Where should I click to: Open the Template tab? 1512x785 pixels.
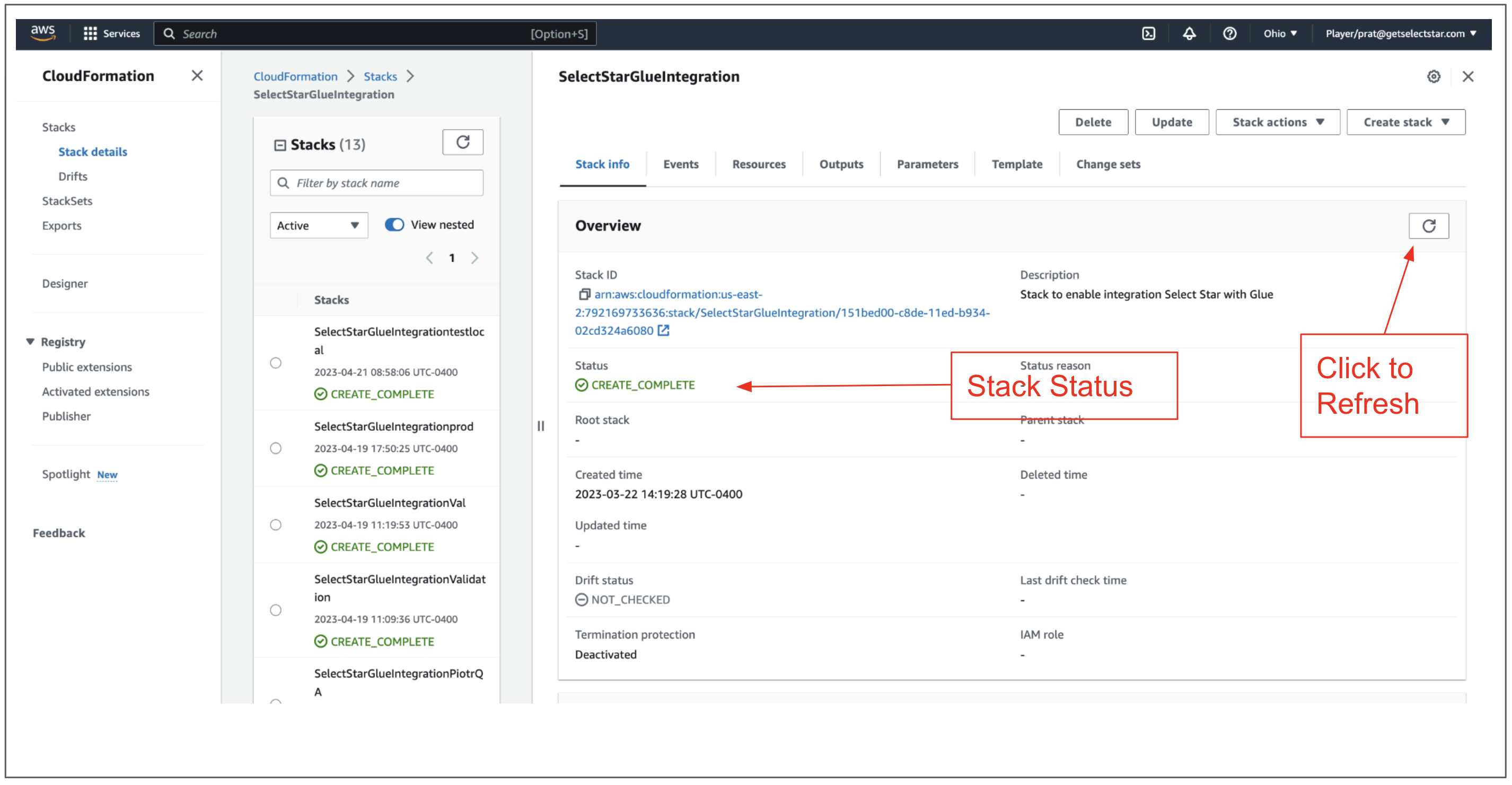coord(1017,164)
